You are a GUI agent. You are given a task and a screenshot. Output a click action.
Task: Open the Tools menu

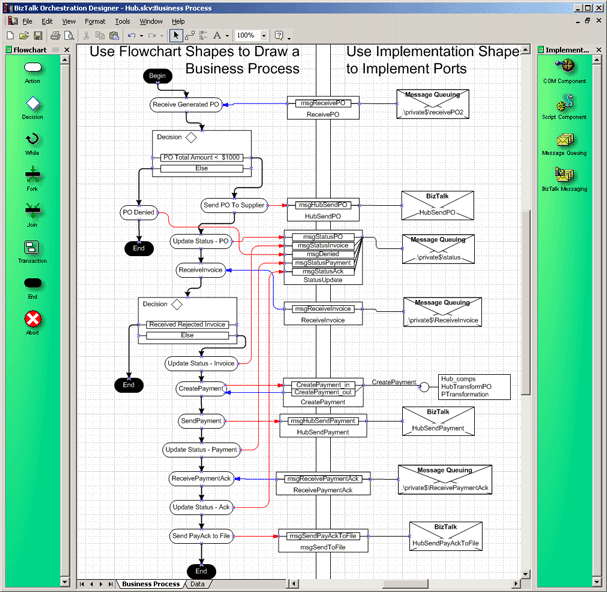coord(122,20)
